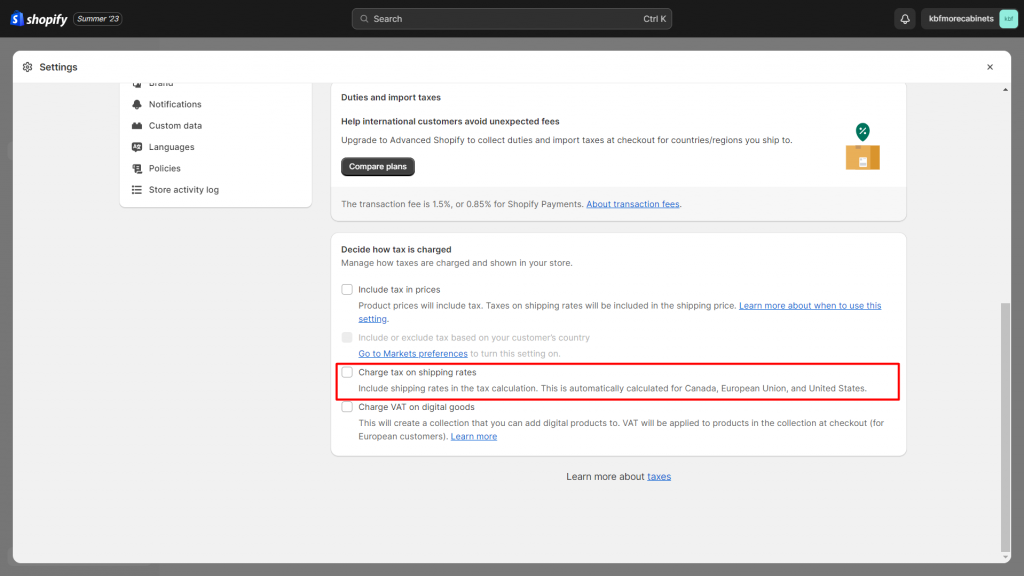Screen dimensions: 1024x576
Task: Open kbfmorecabinets account menu
Action: [x=969, y=19]
